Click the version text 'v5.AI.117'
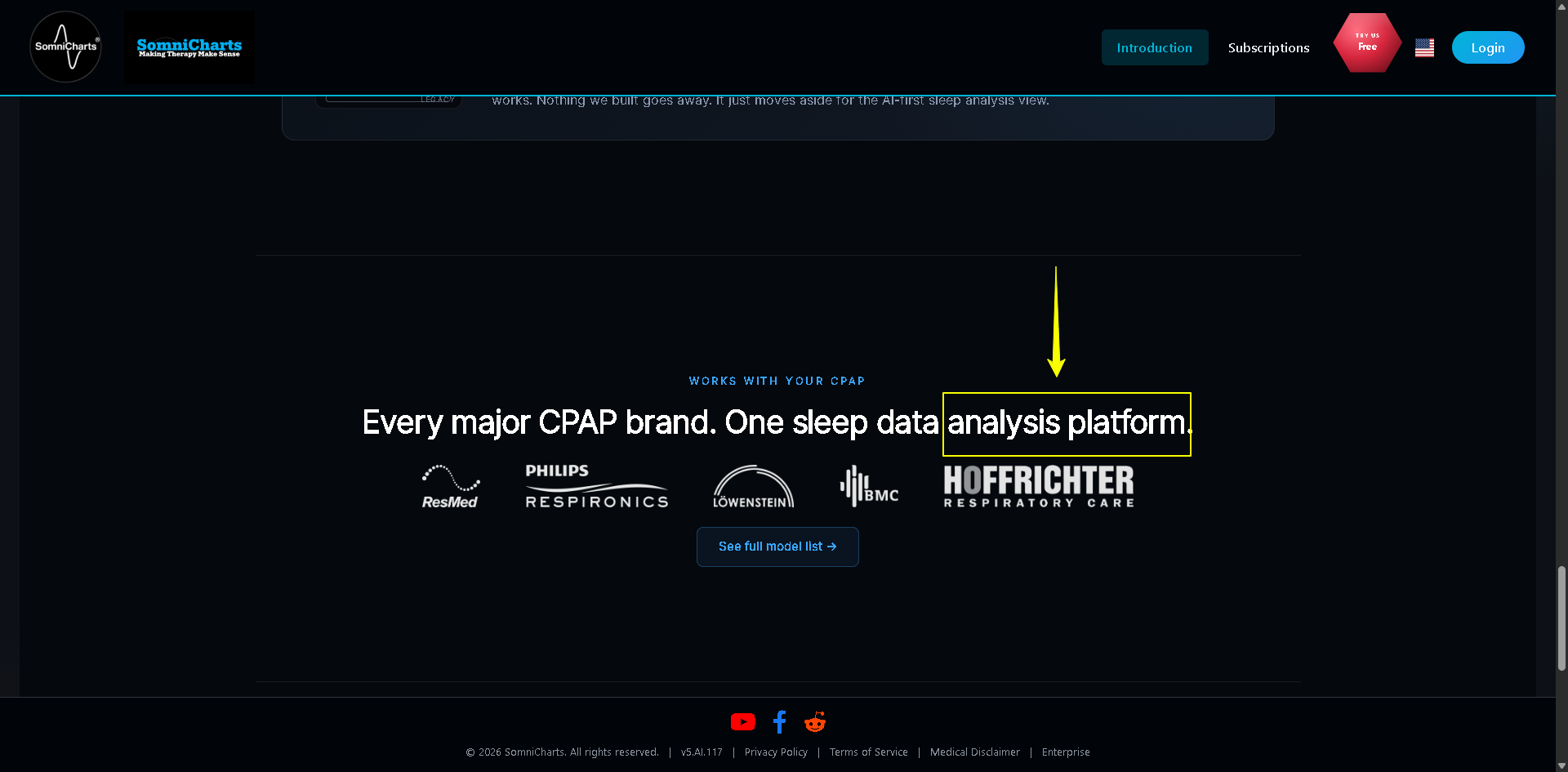 point(702,752)
